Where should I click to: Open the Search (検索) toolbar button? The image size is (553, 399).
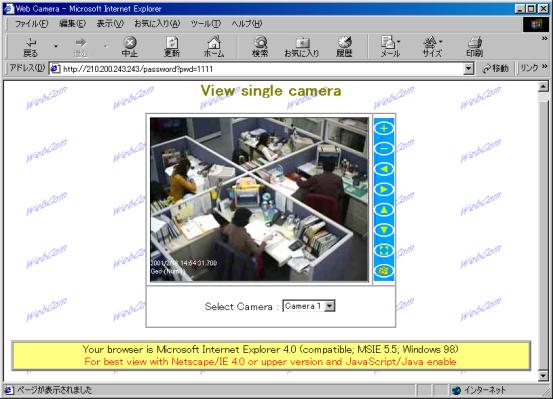pos(260,47)
